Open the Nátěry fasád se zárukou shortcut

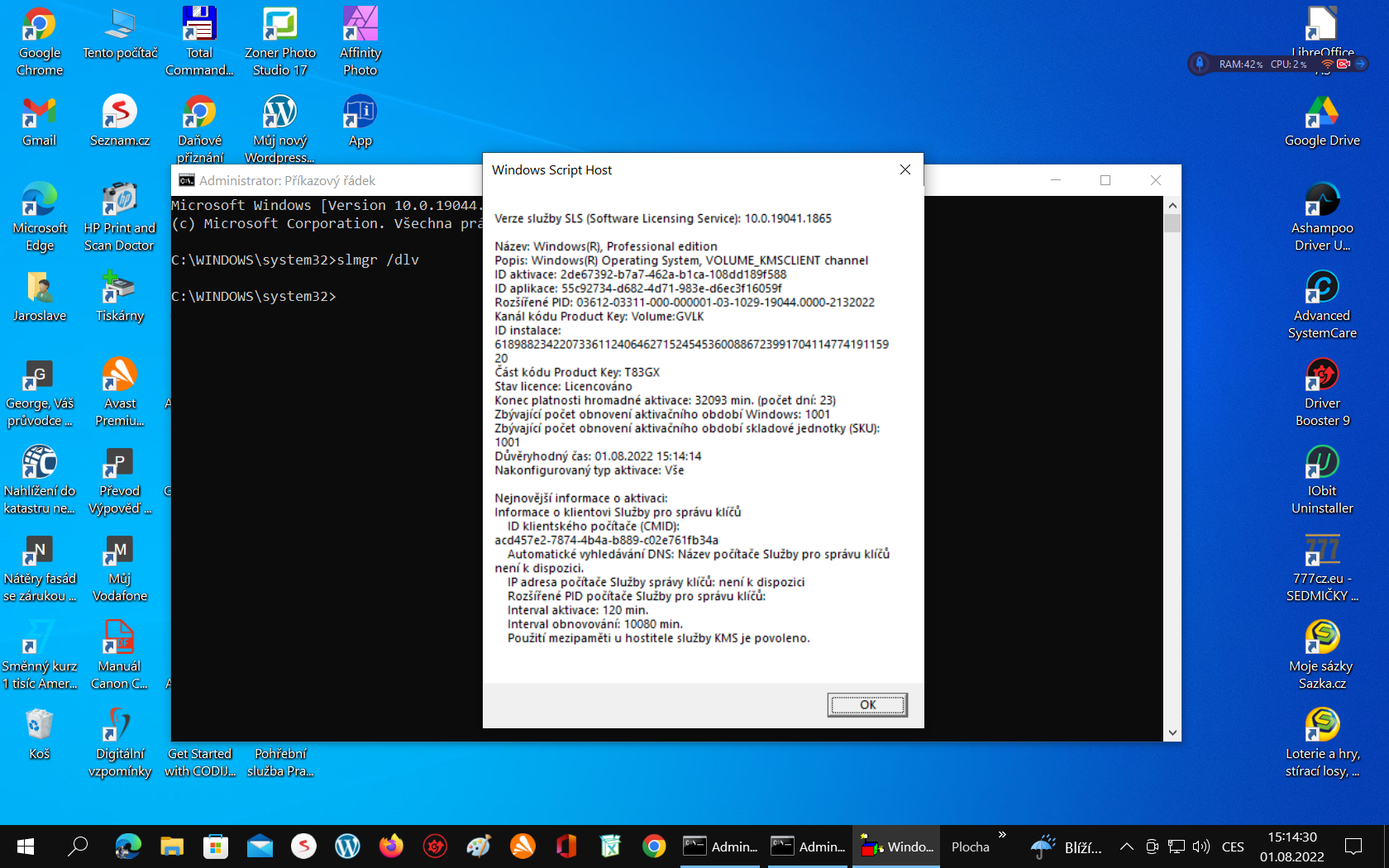pos(39,567)
